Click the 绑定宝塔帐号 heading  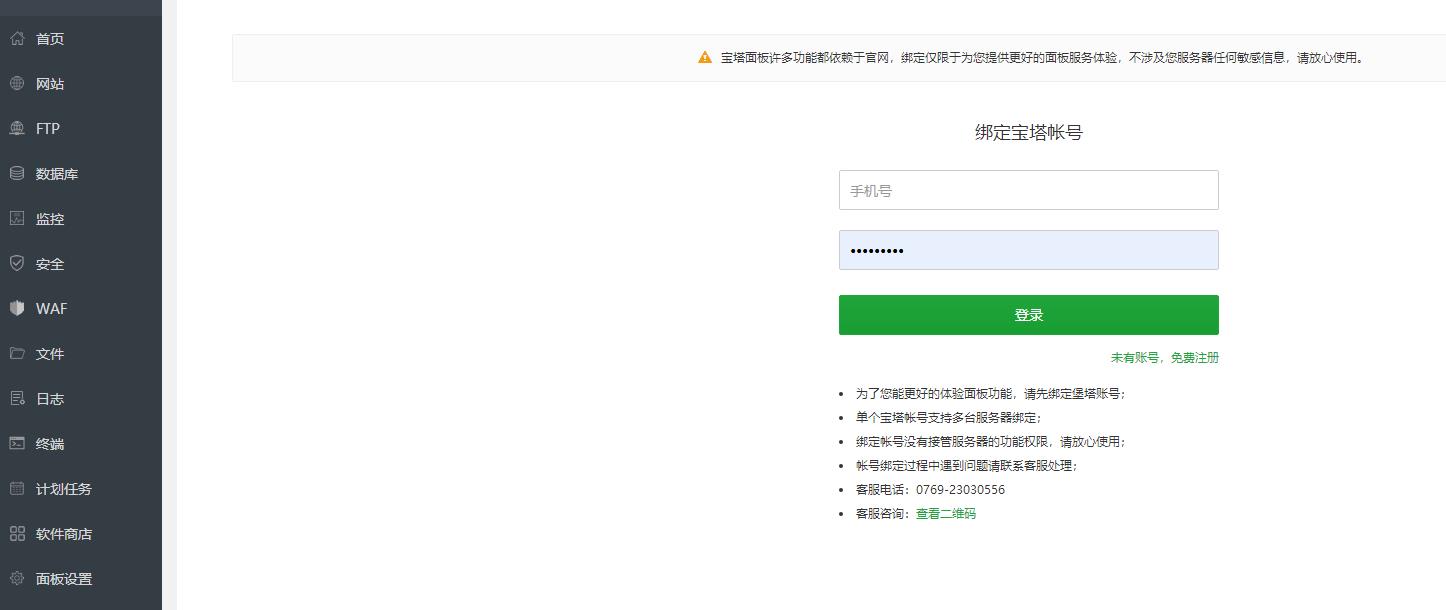click(x=1028, y=132)
